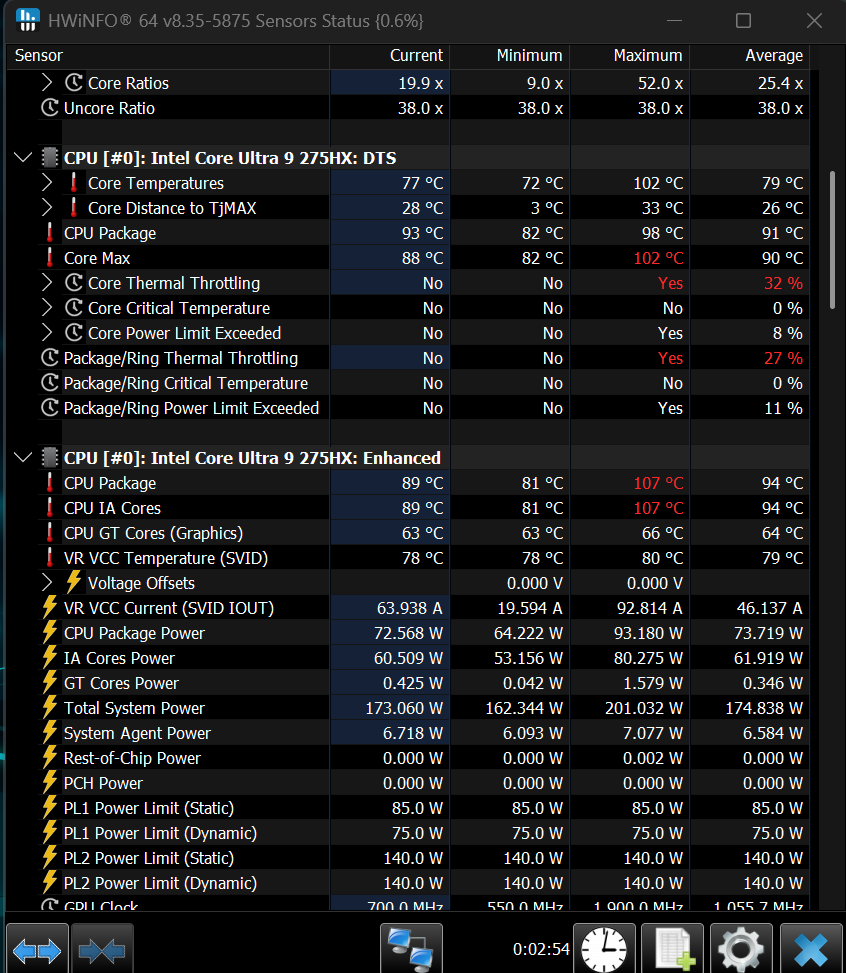Close sensors with the blue X button
The width and height of the screenshot is (846, 973).
(810, 949)
